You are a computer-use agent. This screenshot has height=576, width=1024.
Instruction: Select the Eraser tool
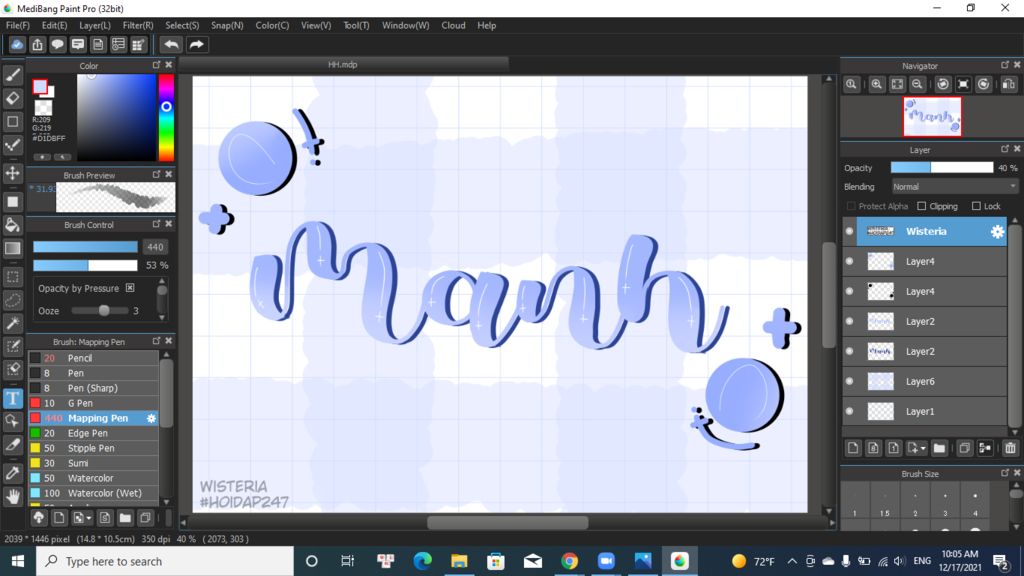tap(12, 98)
